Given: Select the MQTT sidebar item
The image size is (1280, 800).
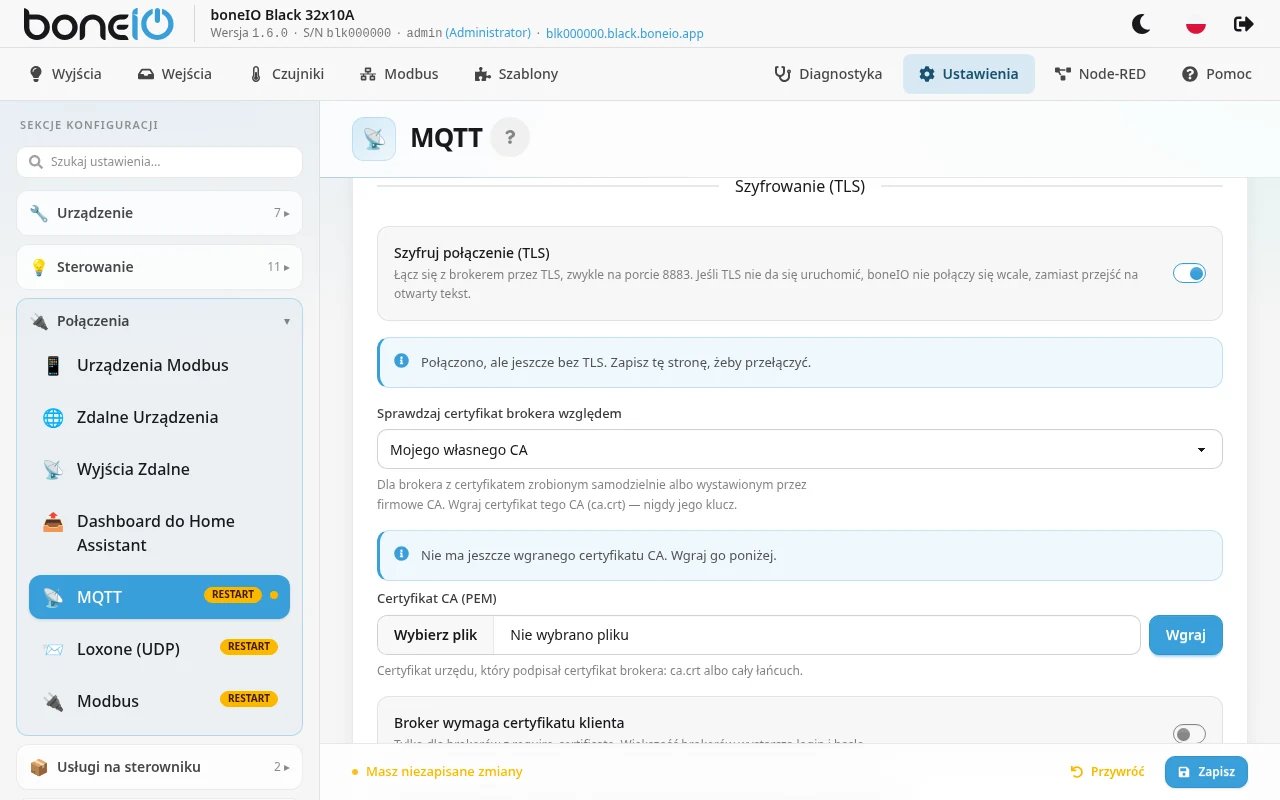Looking at the screenshot, I should (159, 597).
